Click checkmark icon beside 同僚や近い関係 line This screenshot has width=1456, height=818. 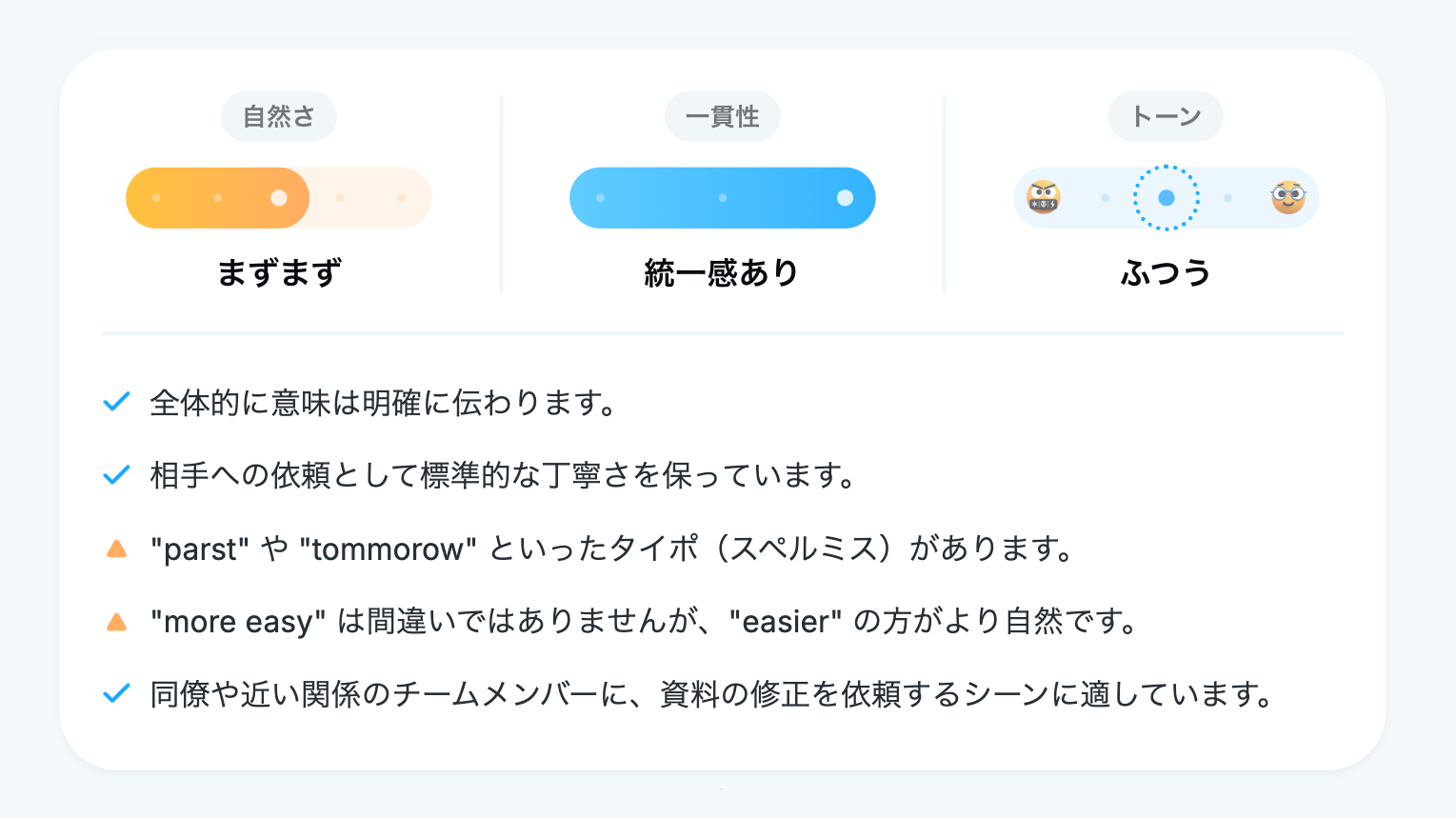point(116,694)
